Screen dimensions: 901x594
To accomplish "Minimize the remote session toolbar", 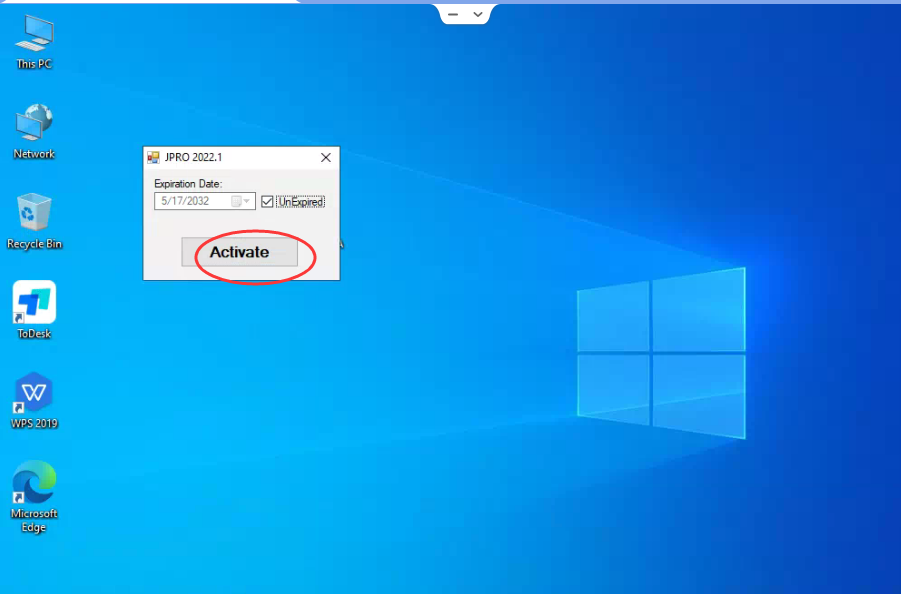I will (x=453, y=14).
